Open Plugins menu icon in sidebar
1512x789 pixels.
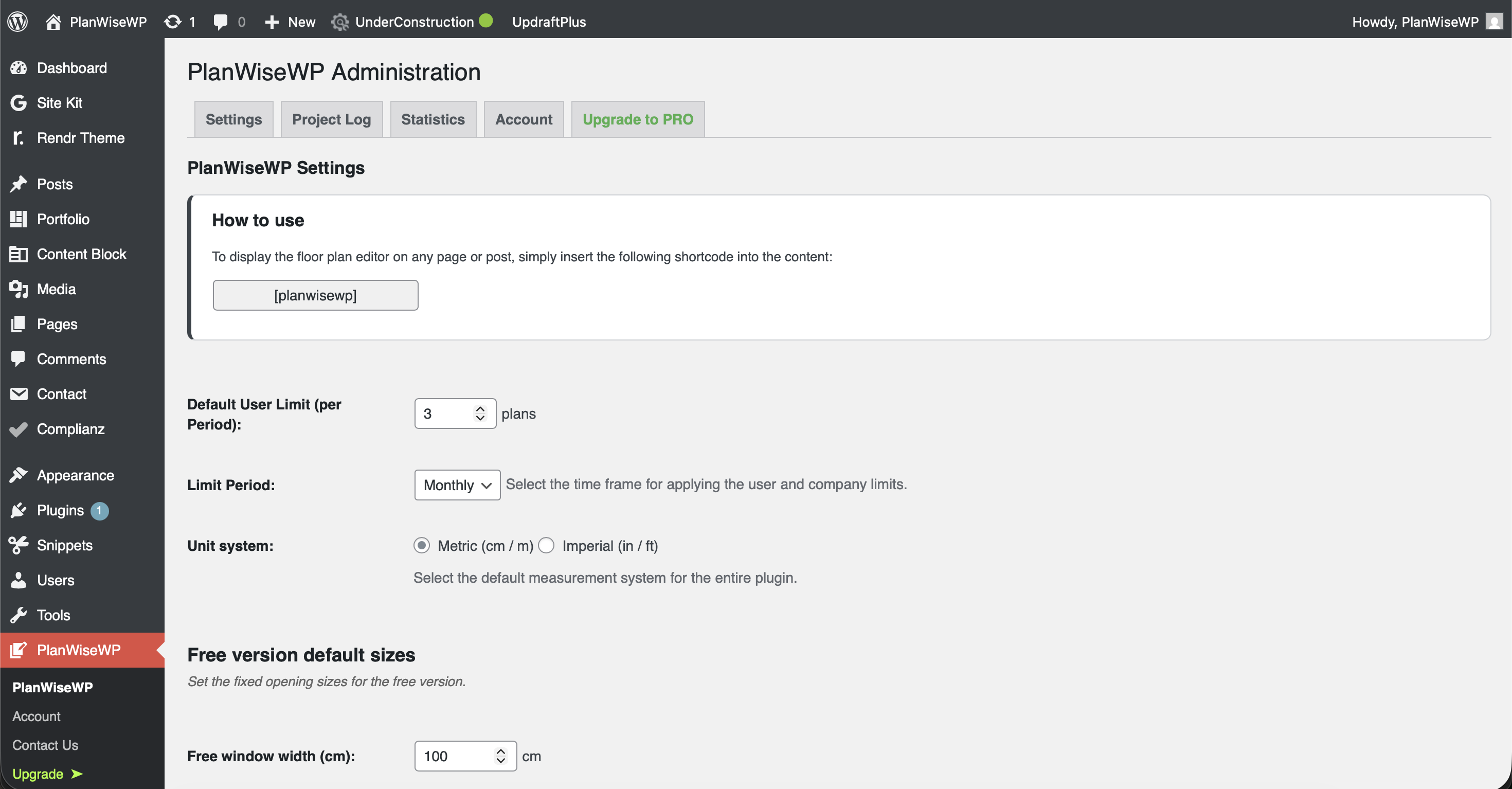tap(18, 510)
